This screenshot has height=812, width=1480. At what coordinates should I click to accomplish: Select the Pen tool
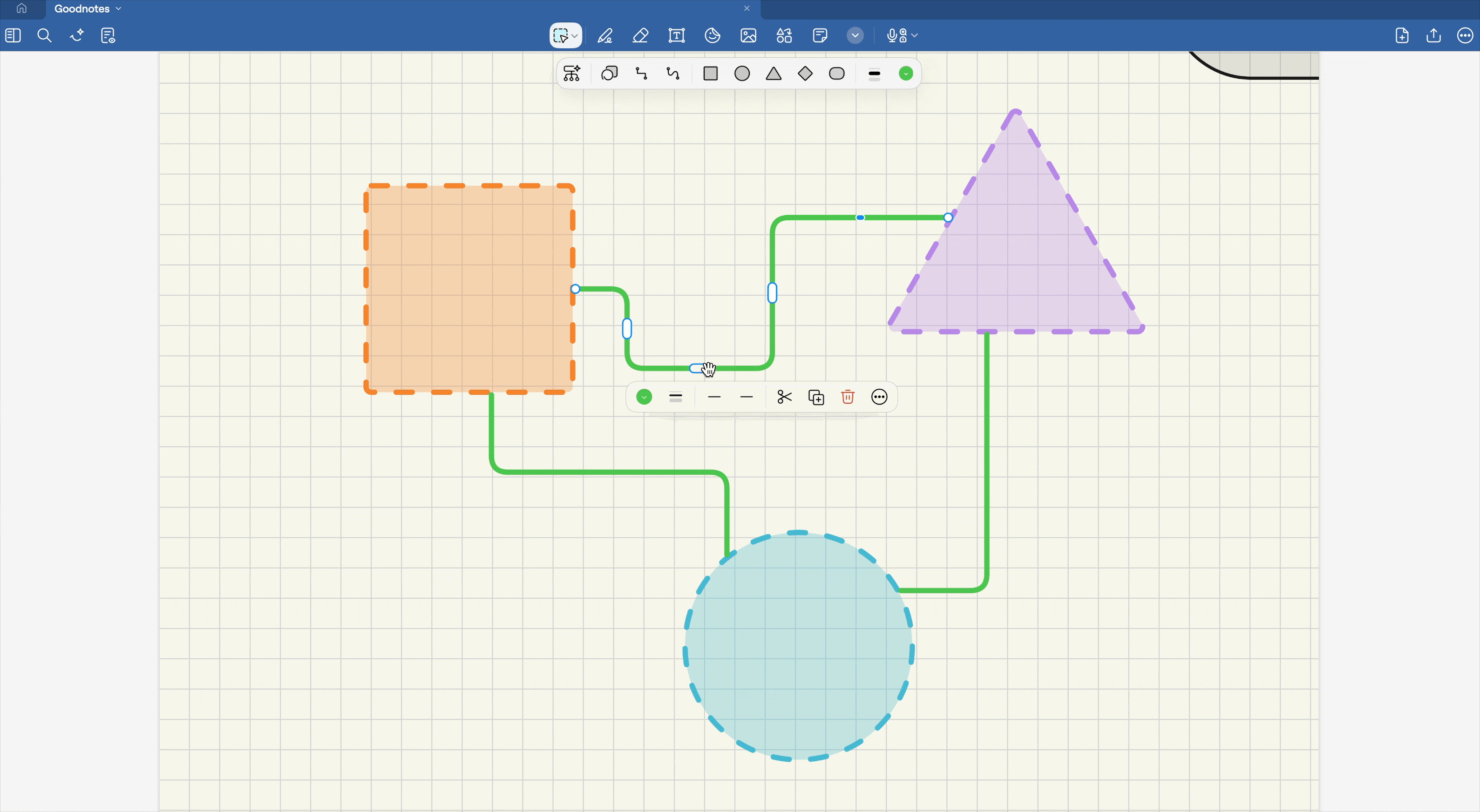click(604, 36)
